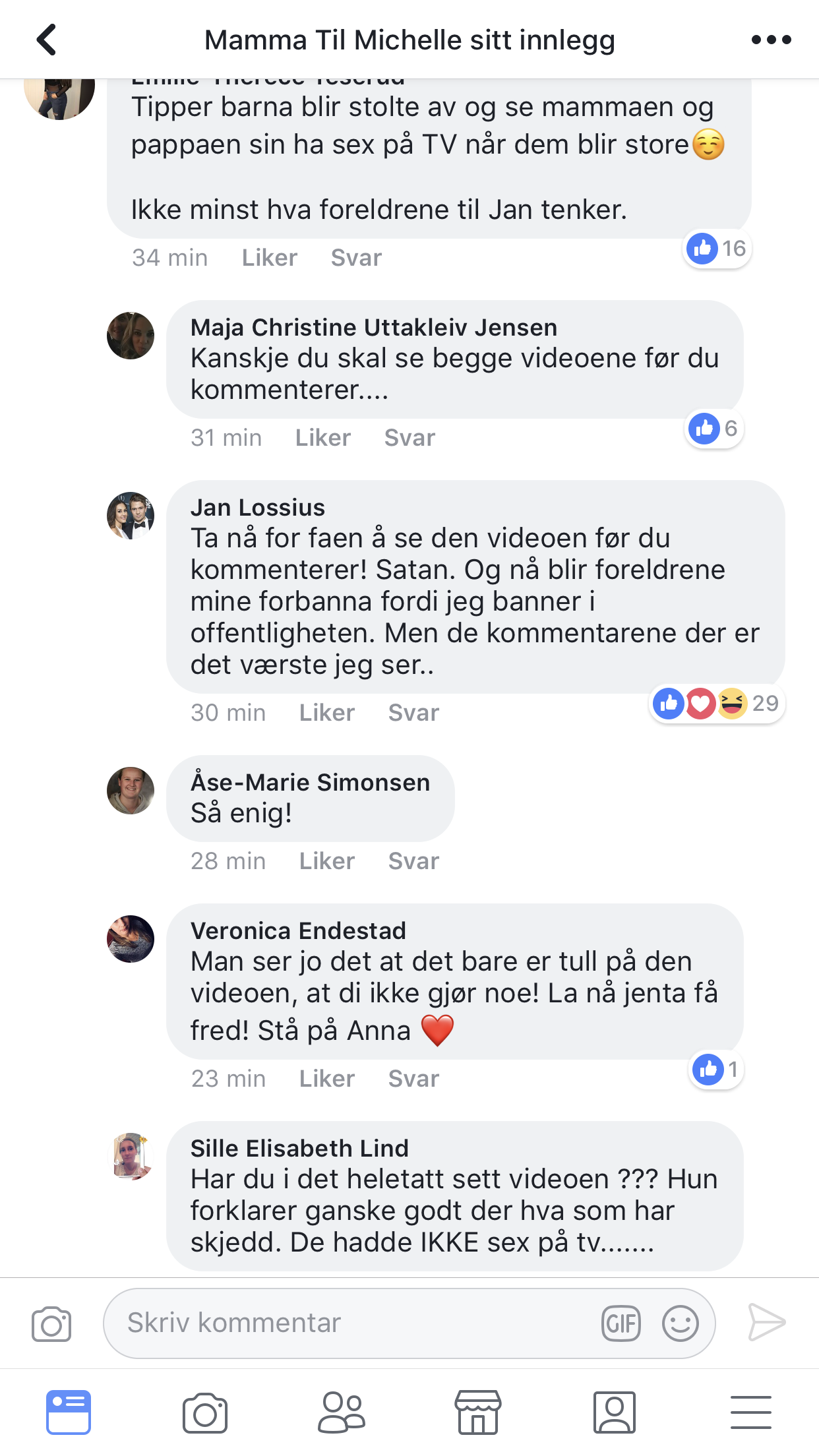Open Sille Elisabeth Lind's profile picture
The width and height of the screenshot is (819, 1456).
131,1156
